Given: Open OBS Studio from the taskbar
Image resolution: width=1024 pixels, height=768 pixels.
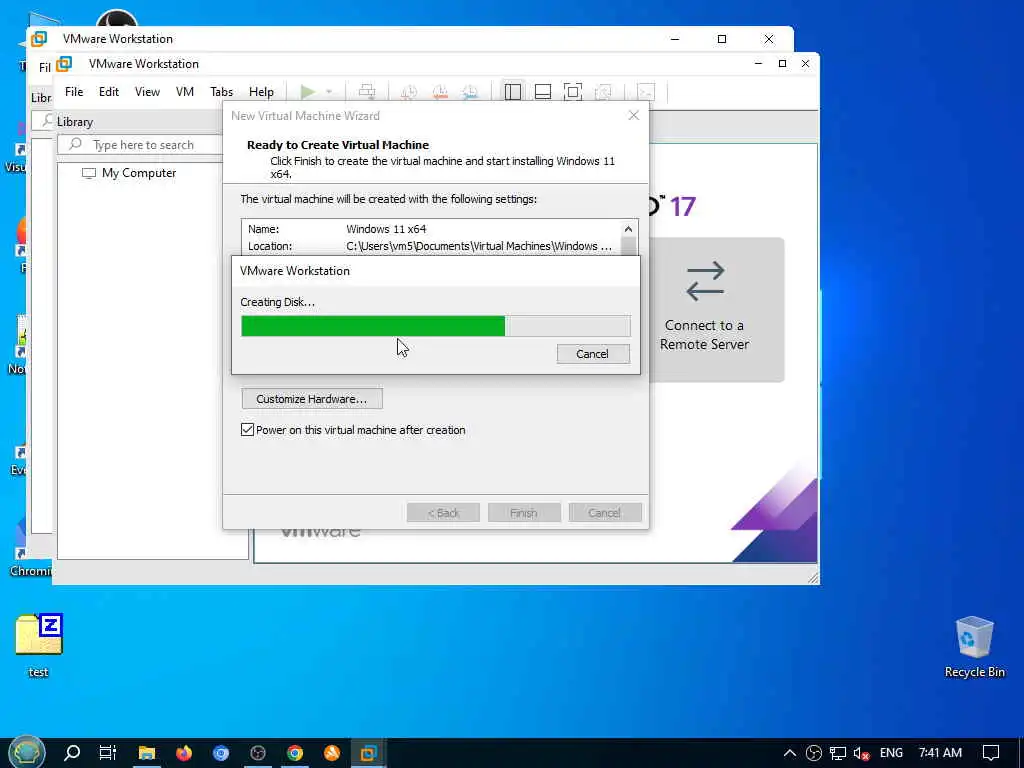Looking at the screenshot, I should (258, 753).
